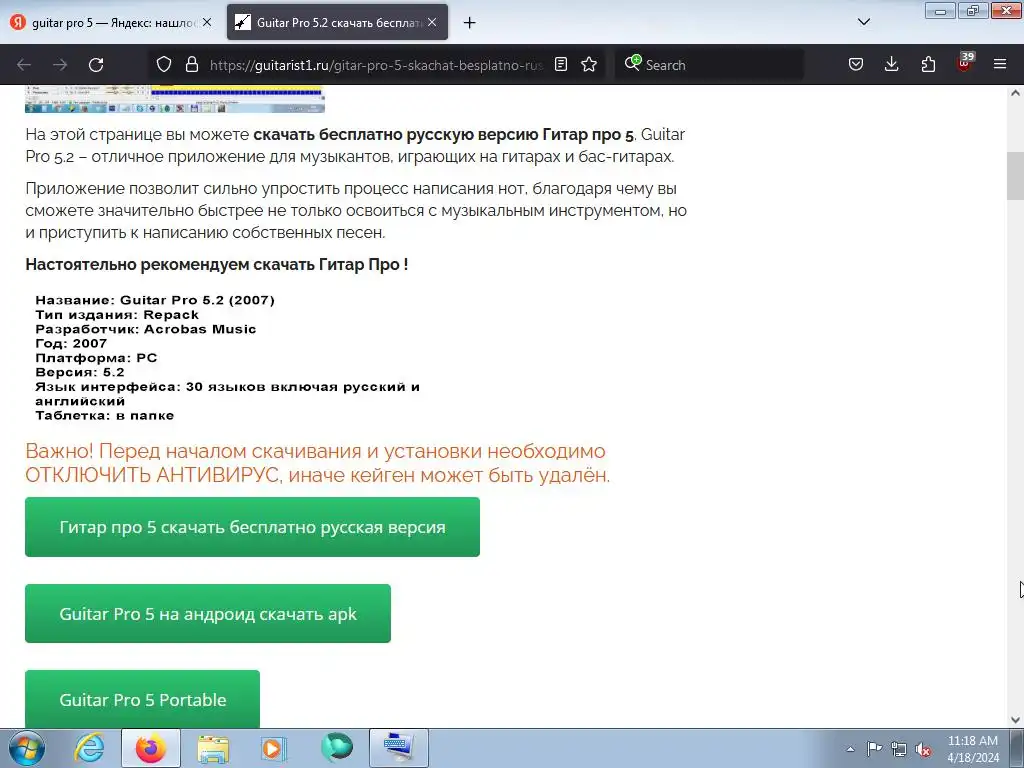
Task: Click Guitar Pro 5 Portable button
Action: click(142, 699)
